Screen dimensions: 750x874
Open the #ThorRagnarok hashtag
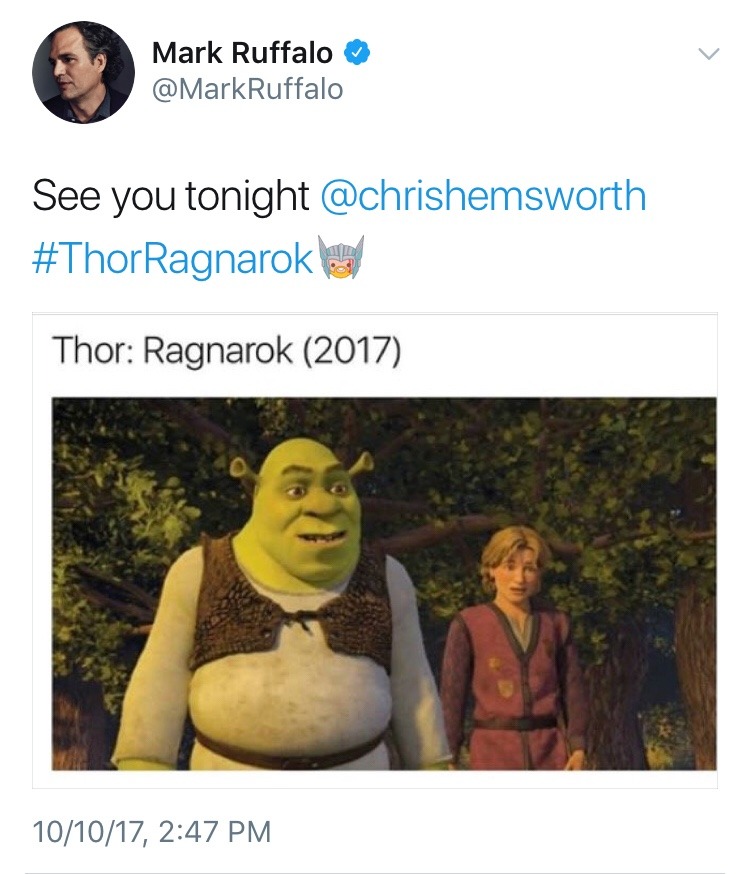(172, 259)
